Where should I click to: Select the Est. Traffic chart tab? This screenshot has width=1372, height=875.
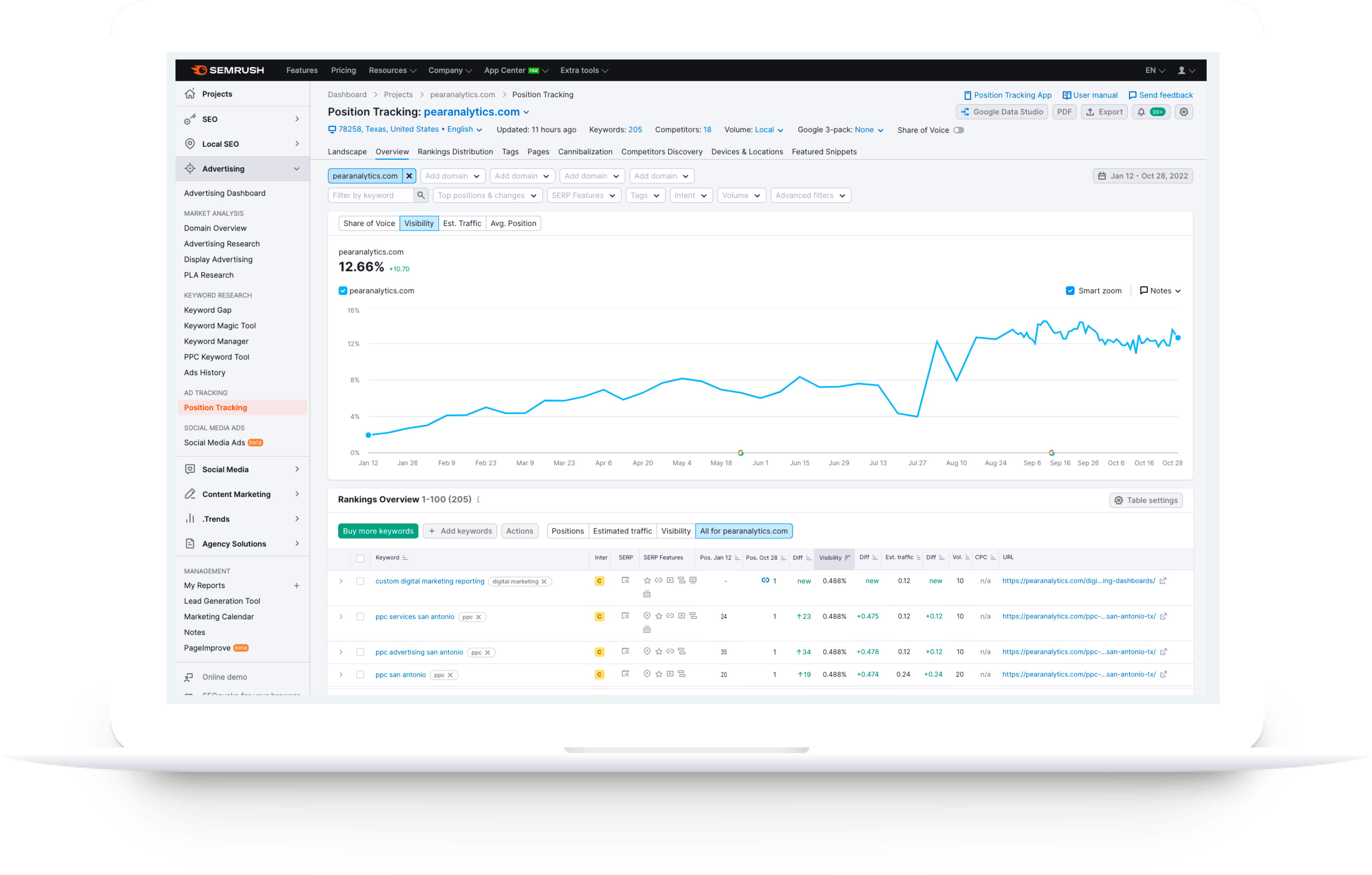(x=462, y=223)
